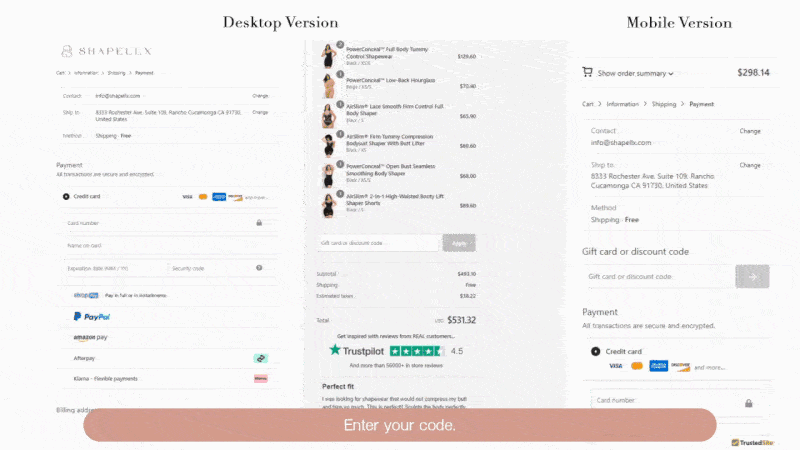Click the Klarna pink badge icon
Screen dimensions: 800x450
tap(261, 379)
